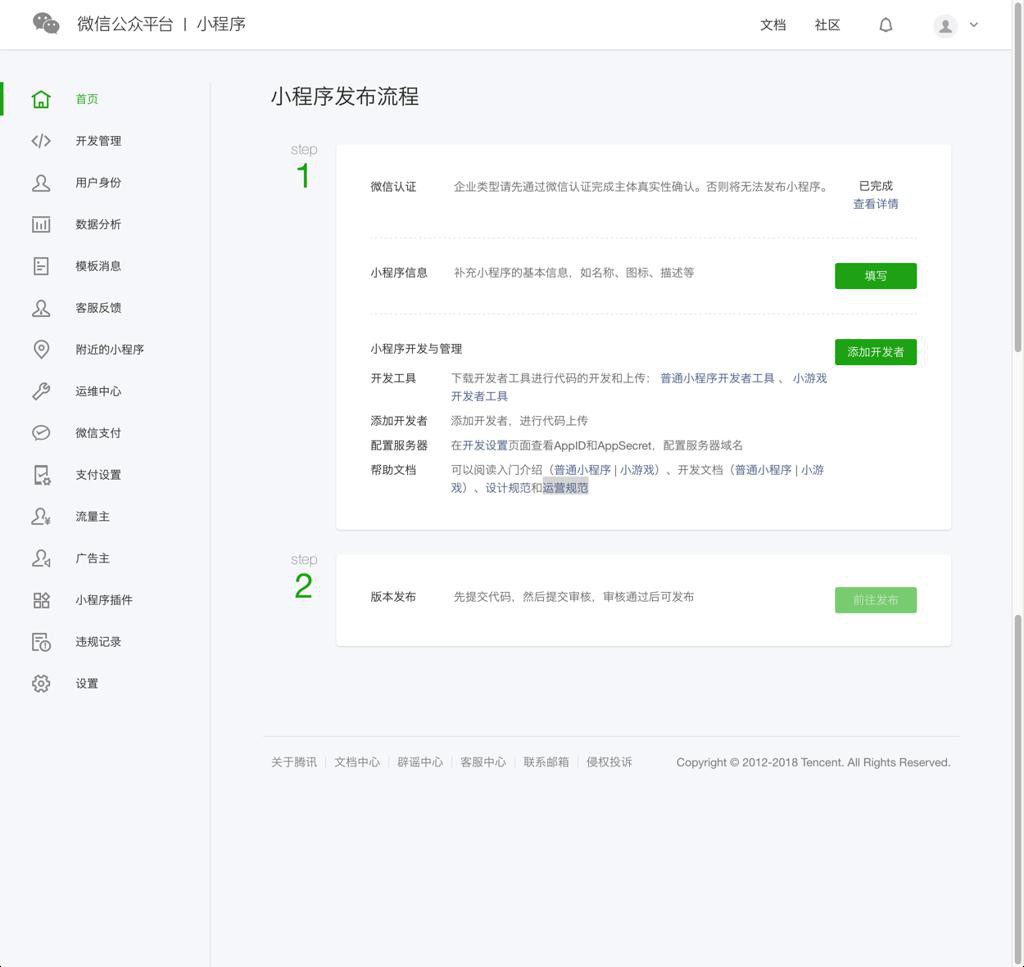
Task: Click the user avatar icon
Action: coord(945,25)
